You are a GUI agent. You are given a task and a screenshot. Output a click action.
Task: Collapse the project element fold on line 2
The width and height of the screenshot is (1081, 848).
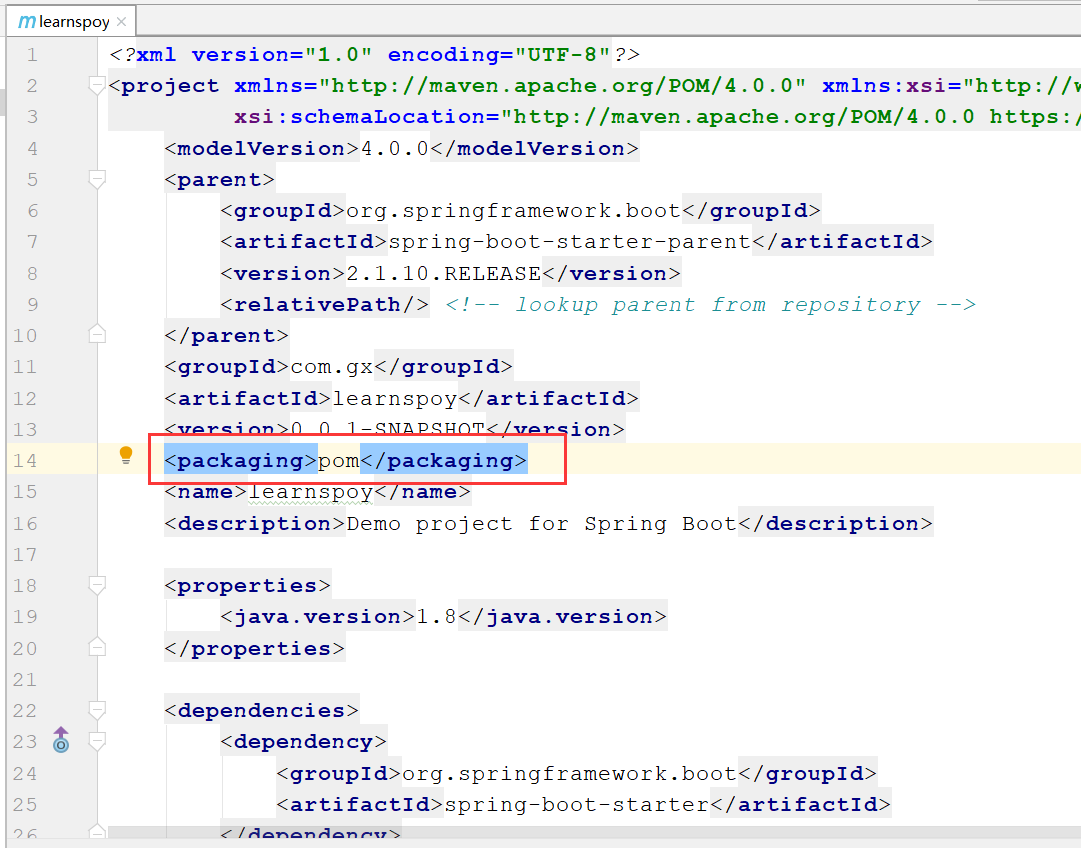97,85
